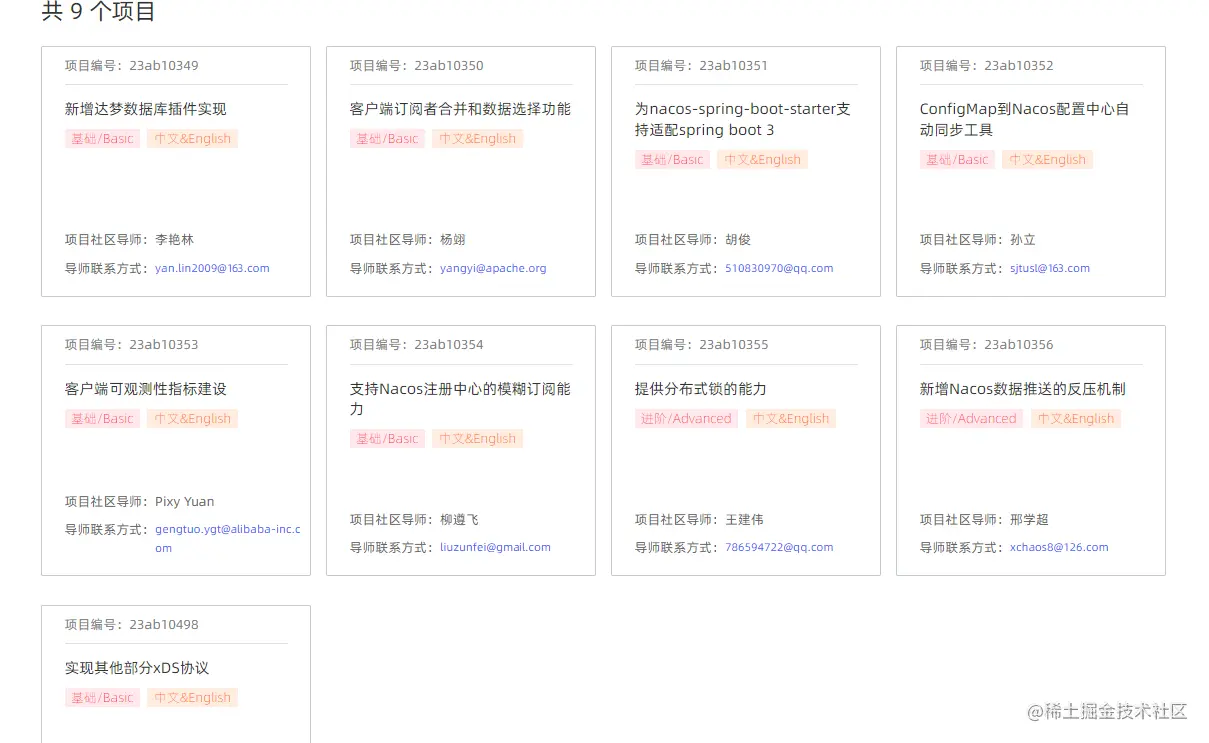Click 中文&English tag on project 23ab10351
Viewport: 1209px width, 743px height.
[x=763, y=159]
